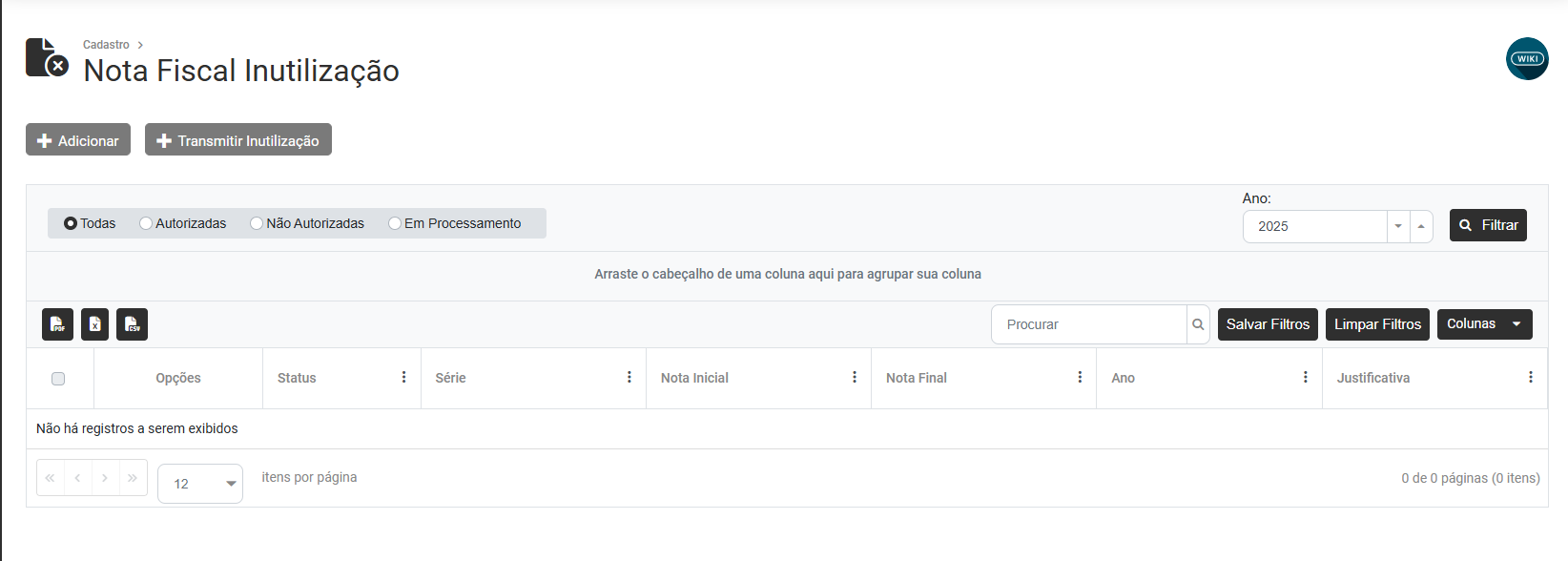Go to the Cadastro breadcrumb
Image resolution: width=1568 pixels, height=561 pixels.
pos(106,45)
